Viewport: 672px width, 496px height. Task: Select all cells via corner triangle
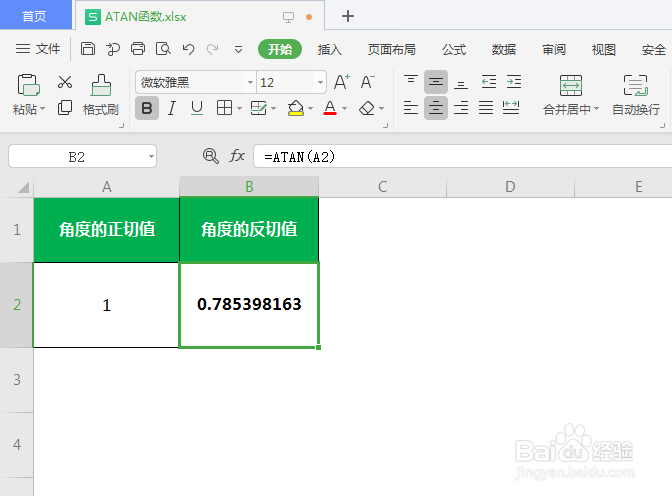[x=23, y=187]
